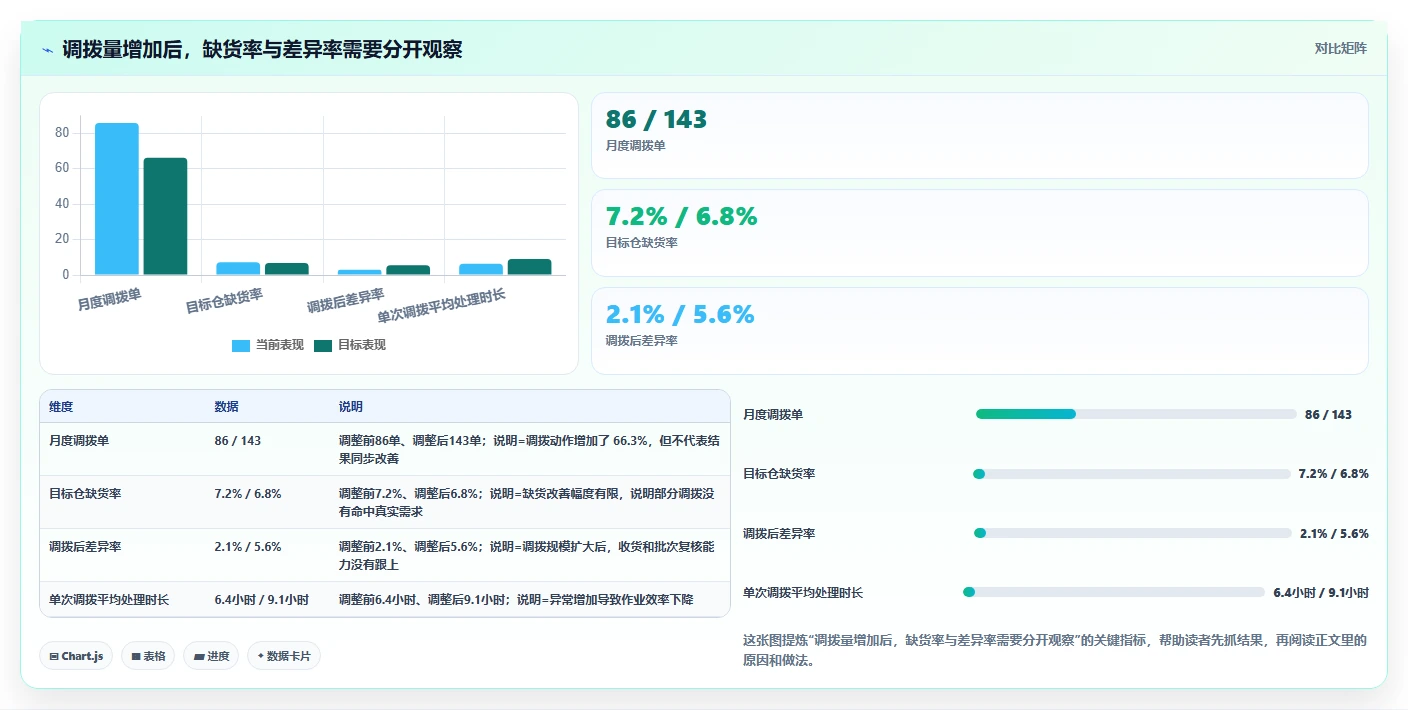This screenshot has height=710, width=1408.
Task: Click the 调拨后差异率 progress bar
Action: pyautogui.click(x=1133, y=533)
